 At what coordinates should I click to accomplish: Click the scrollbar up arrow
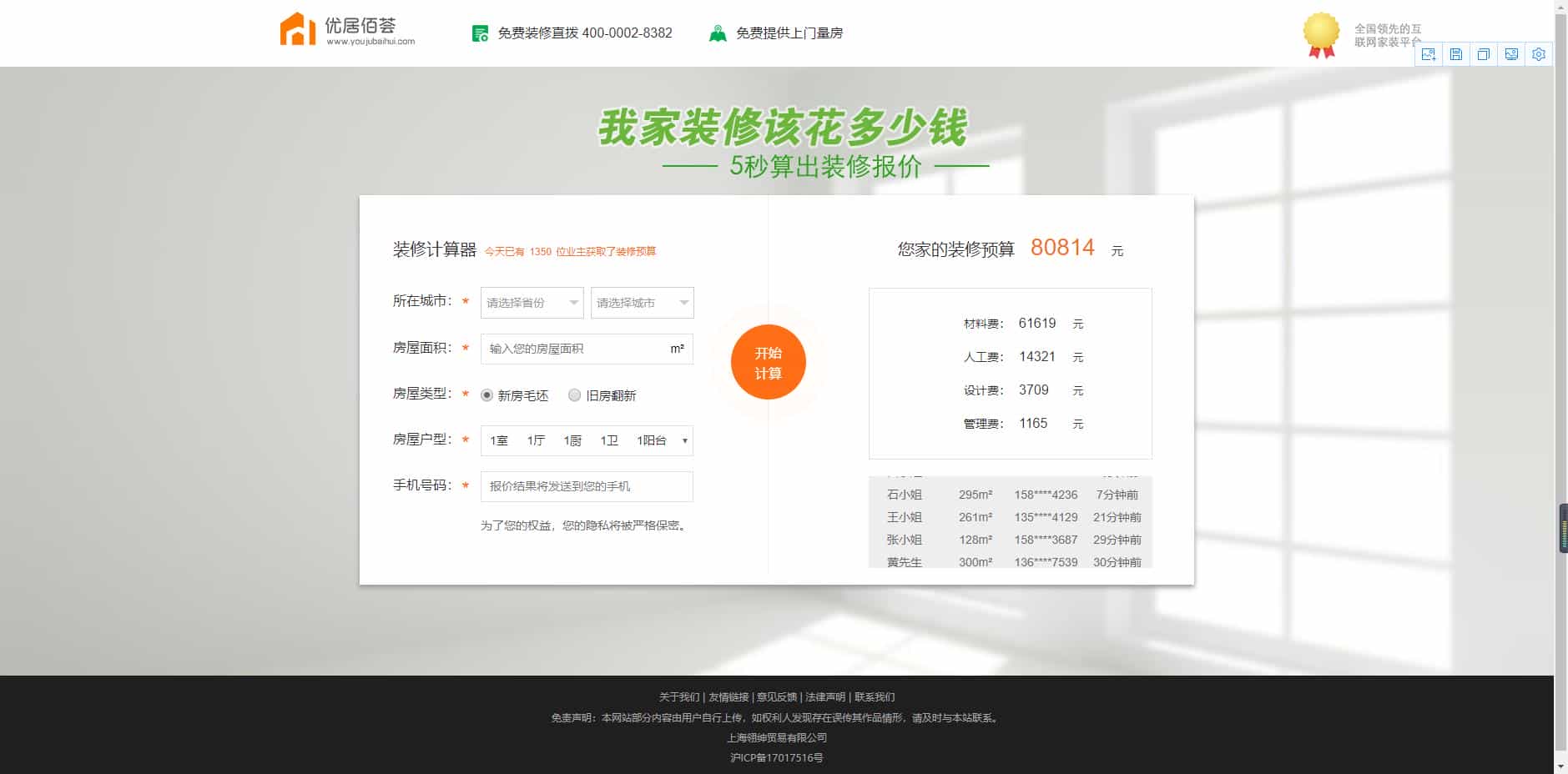tap(1560, 7)
